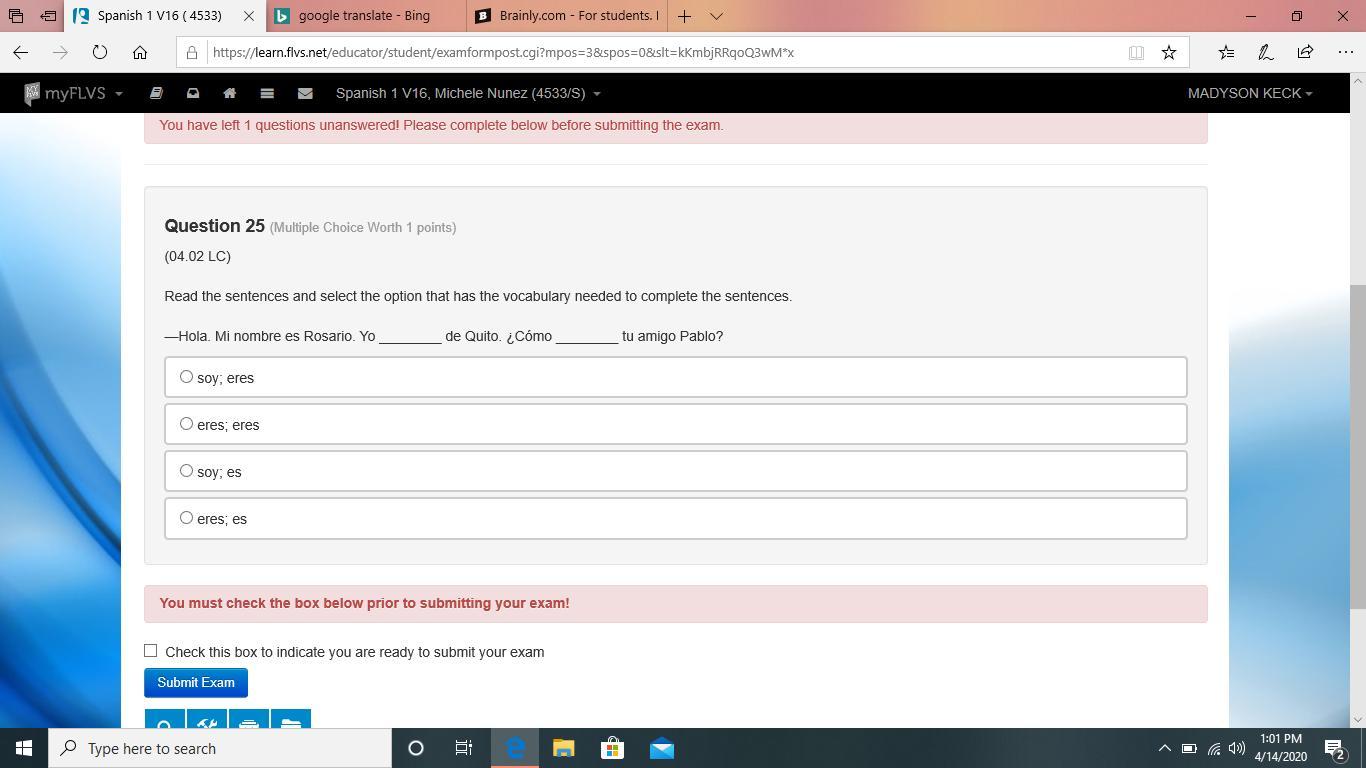Screen dimensions: 1366x768
Task: Close the Spanish 1 V16 tab
Action: [x=249, y=16]
